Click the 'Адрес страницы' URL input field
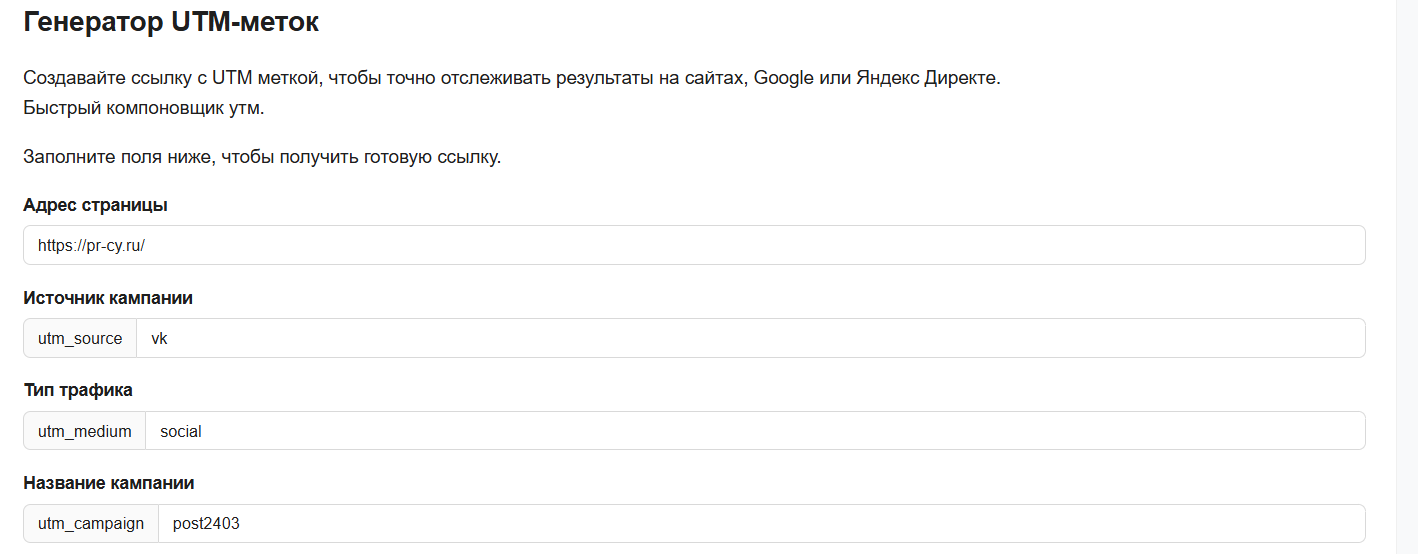Screen dimensions: 1418x554 (694, 245)
